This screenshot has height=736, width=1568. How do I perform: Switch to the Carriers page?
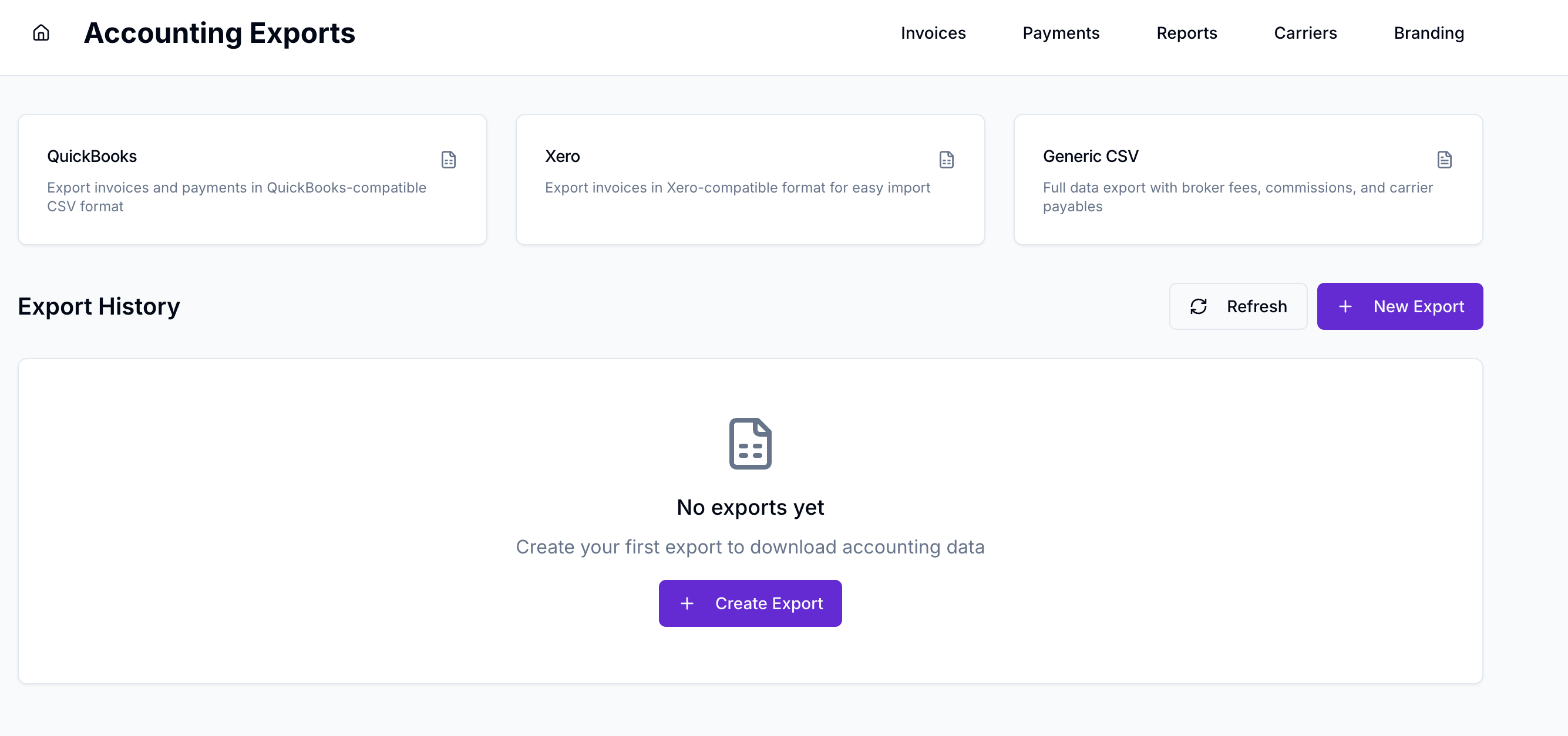click(x=1305, y=33)
